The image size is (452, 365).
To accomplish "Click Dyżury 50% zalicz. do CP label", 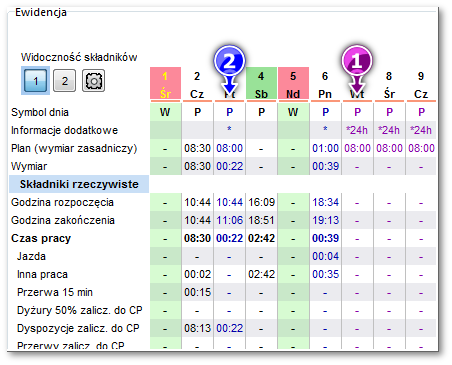I will point(80,310).
